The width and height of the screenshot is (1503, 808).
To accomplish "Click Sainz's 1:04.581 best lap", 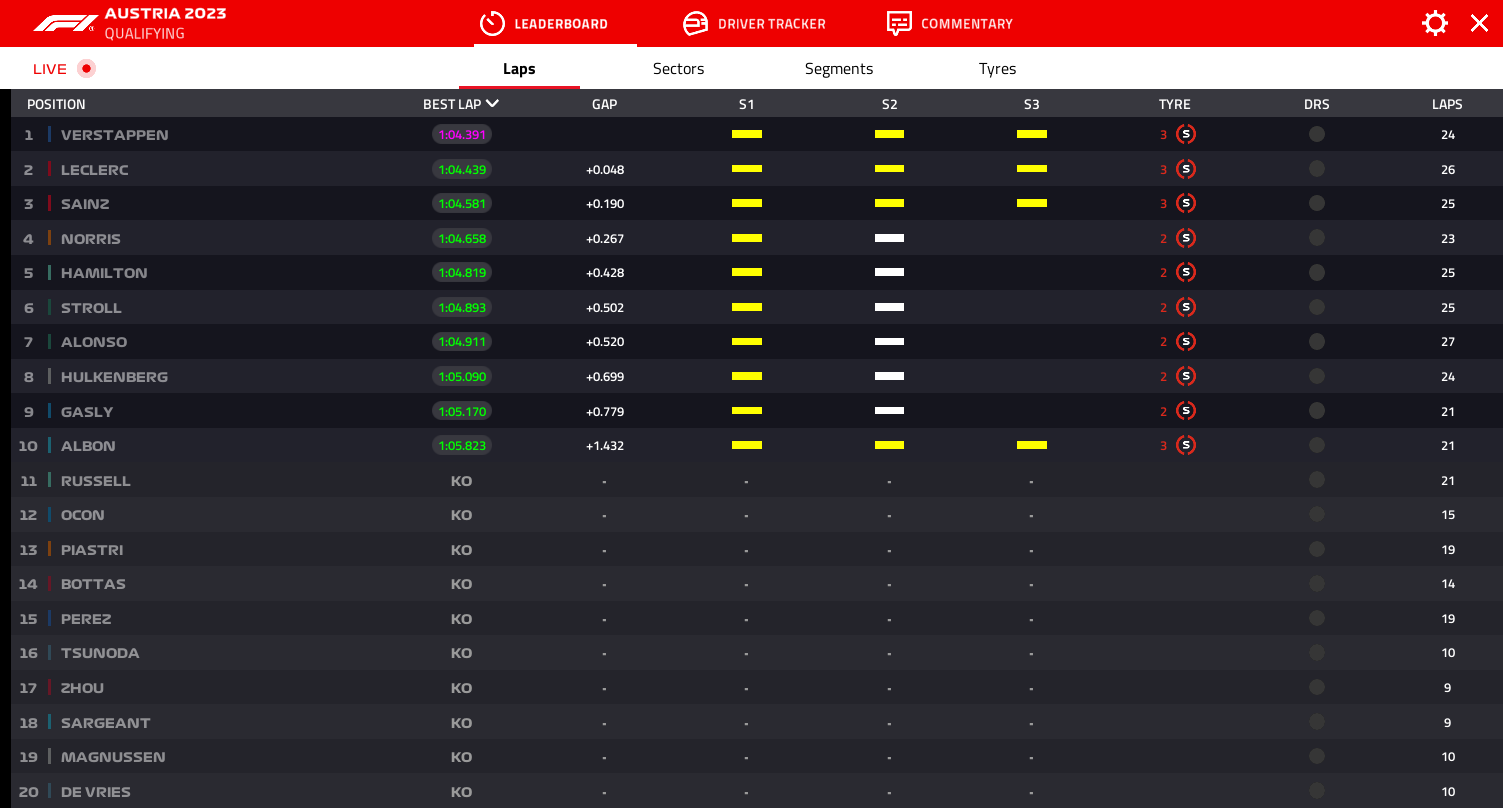I will click(x=462, y=203).
